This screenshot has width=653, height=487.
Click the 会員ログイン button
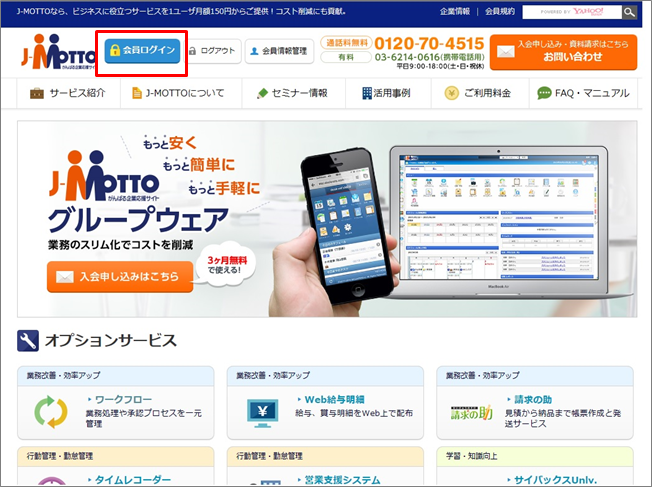pos(142,51)
